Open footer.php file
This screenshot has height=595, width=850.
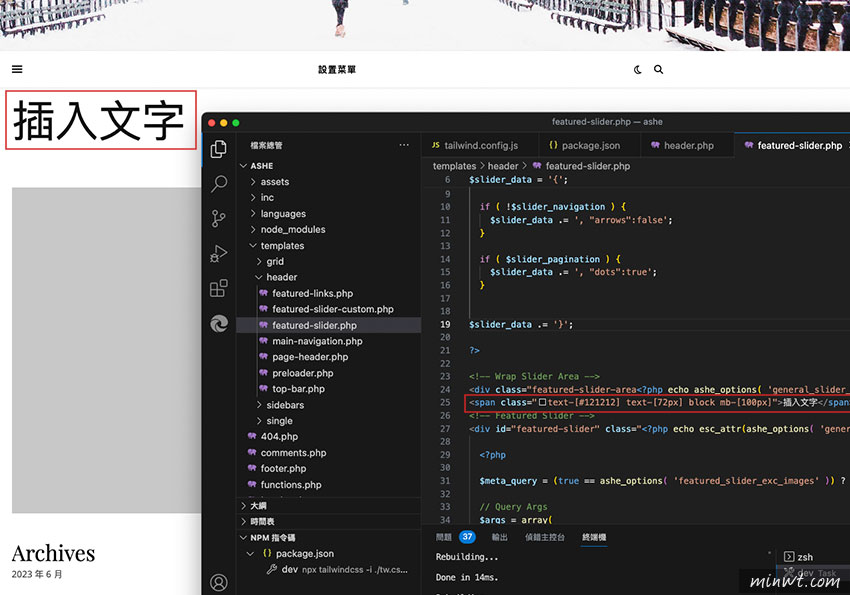point(329,468)
